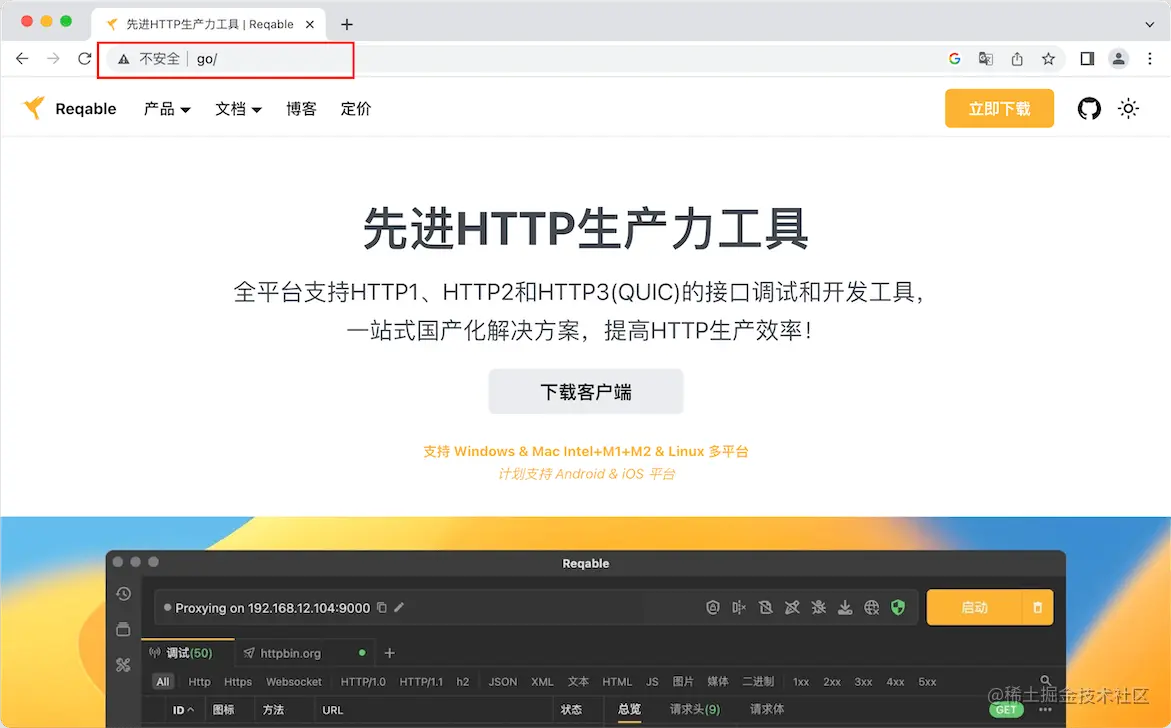
Task: Click the browser profile avatar icon
Action: (1118, 58)
